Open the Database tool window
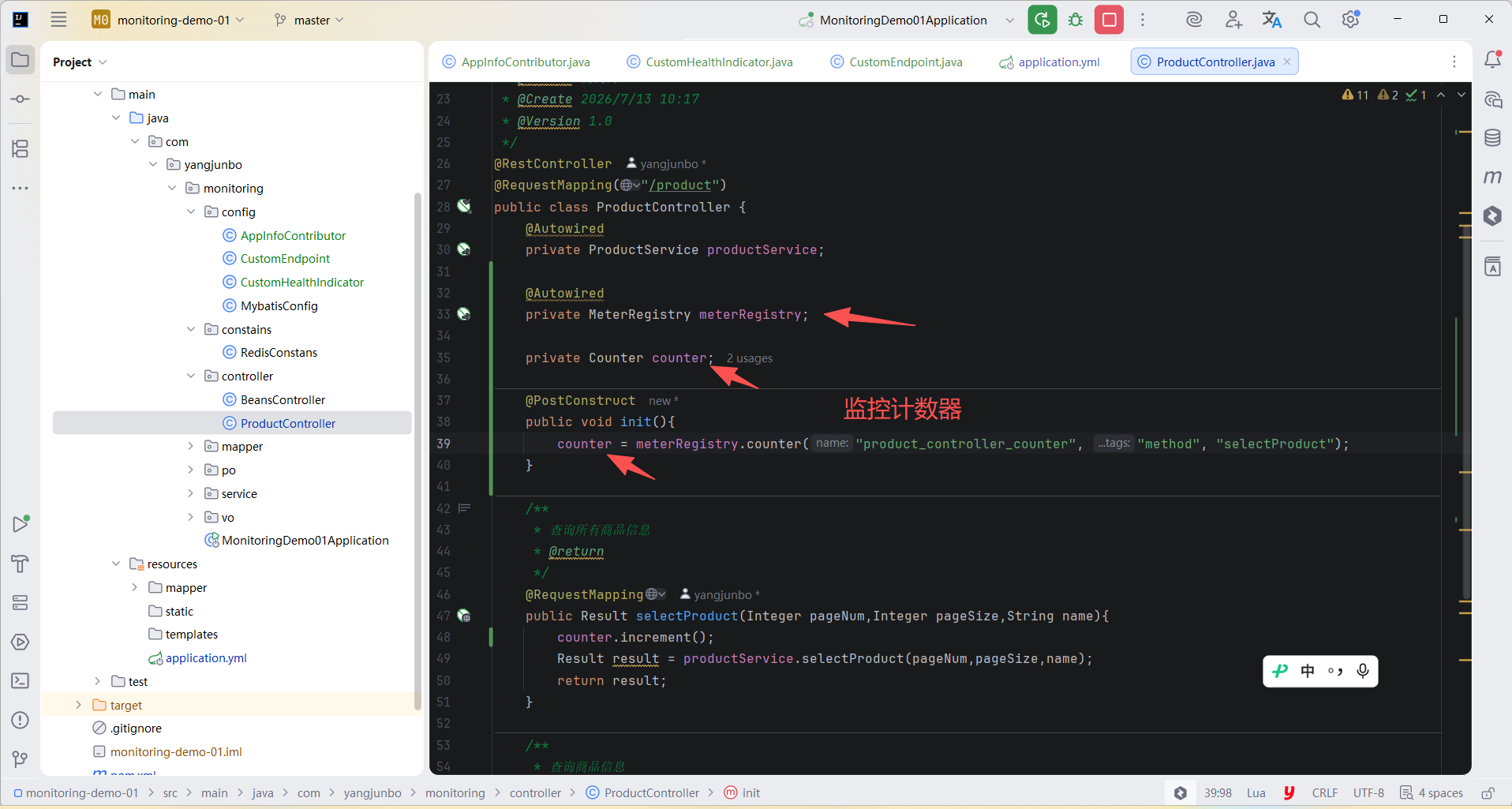The height and width of the screenshot is (809, 1512). (1492, 137)
